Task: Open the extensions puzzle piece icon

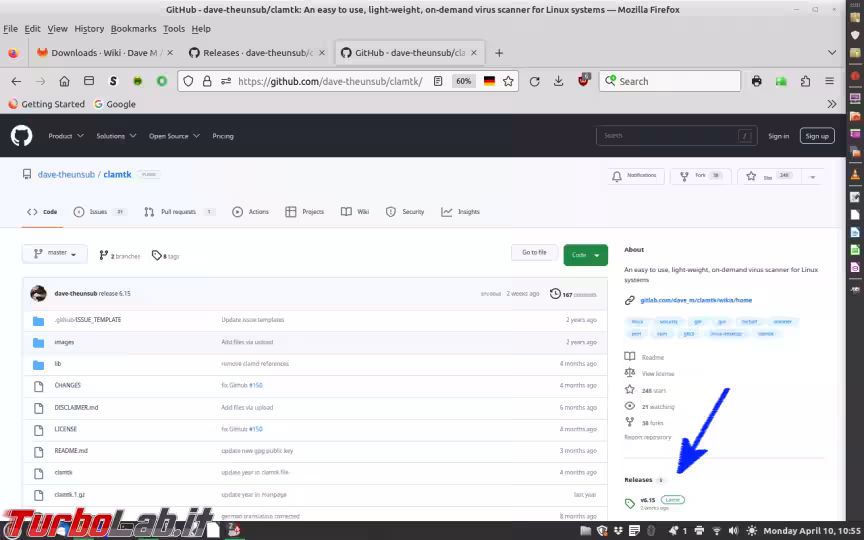Action: click(805, 82)
